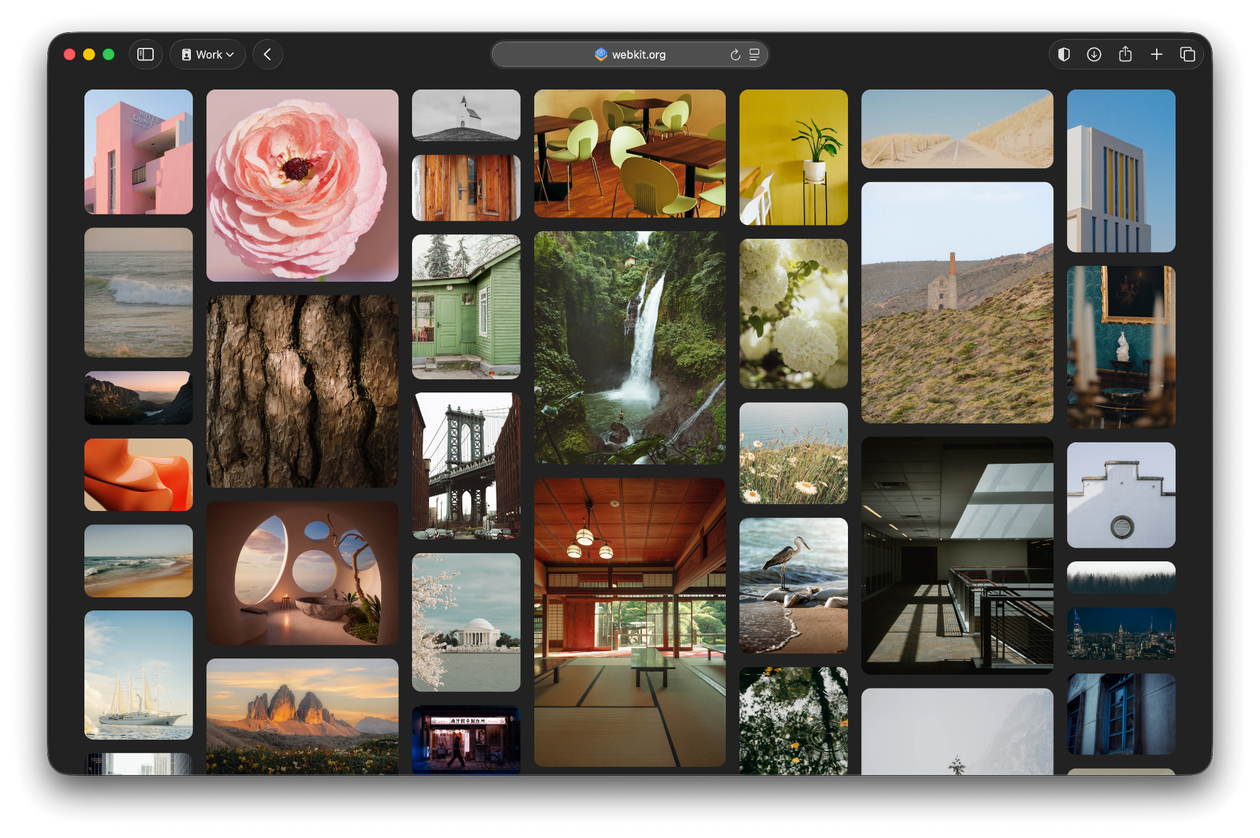1260x838 pixels.
Task: Go back to the previous page
Action: pyautogui.click(x=267, y=55)
